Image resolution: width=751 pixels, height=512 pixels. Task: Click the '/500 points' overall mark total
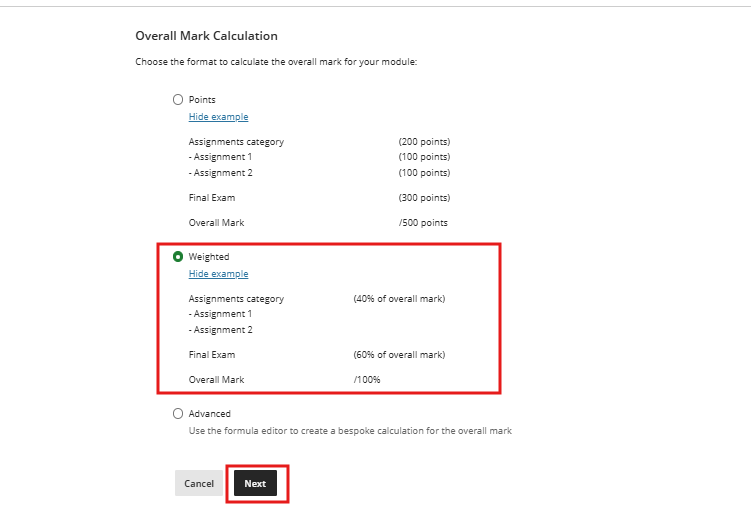click(x=423, y=223)
